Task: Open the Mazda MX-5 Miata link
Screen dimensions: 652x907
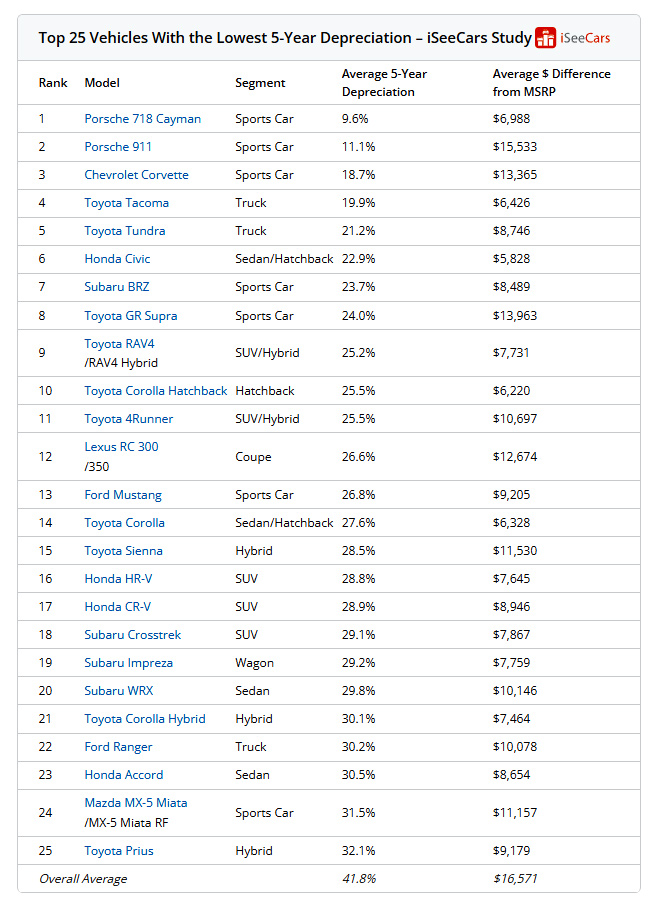Action: coord(135,803)
